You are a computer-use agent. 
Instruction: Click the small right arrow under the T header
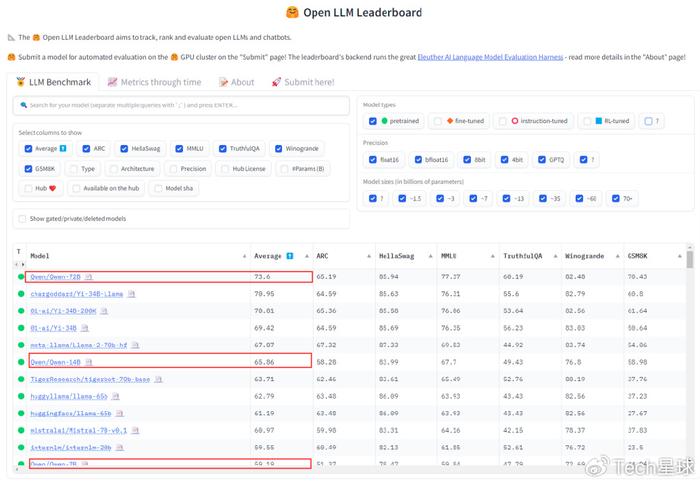point(23,265)
